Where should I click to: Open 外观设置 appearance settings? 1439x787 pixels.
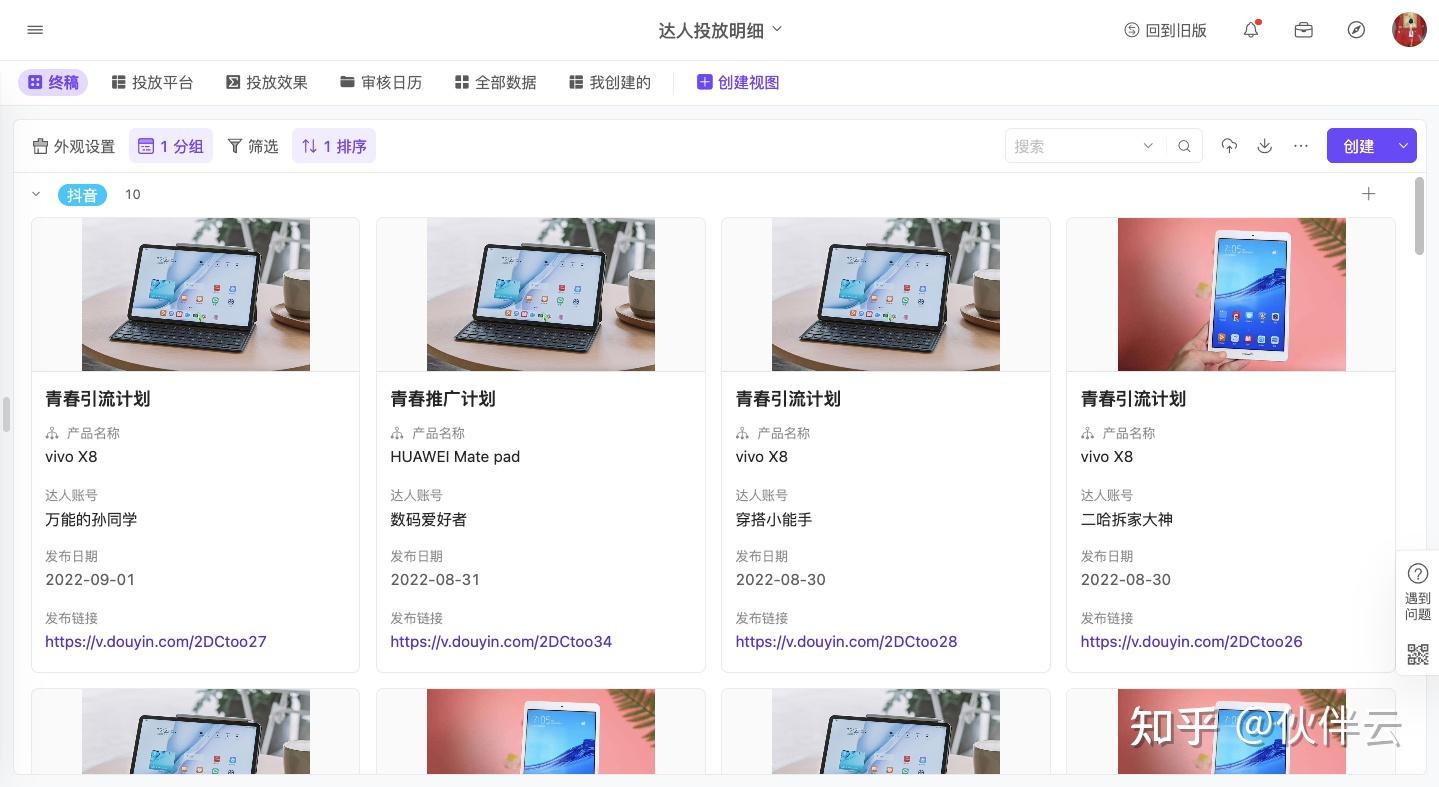(x=74, y=146)
